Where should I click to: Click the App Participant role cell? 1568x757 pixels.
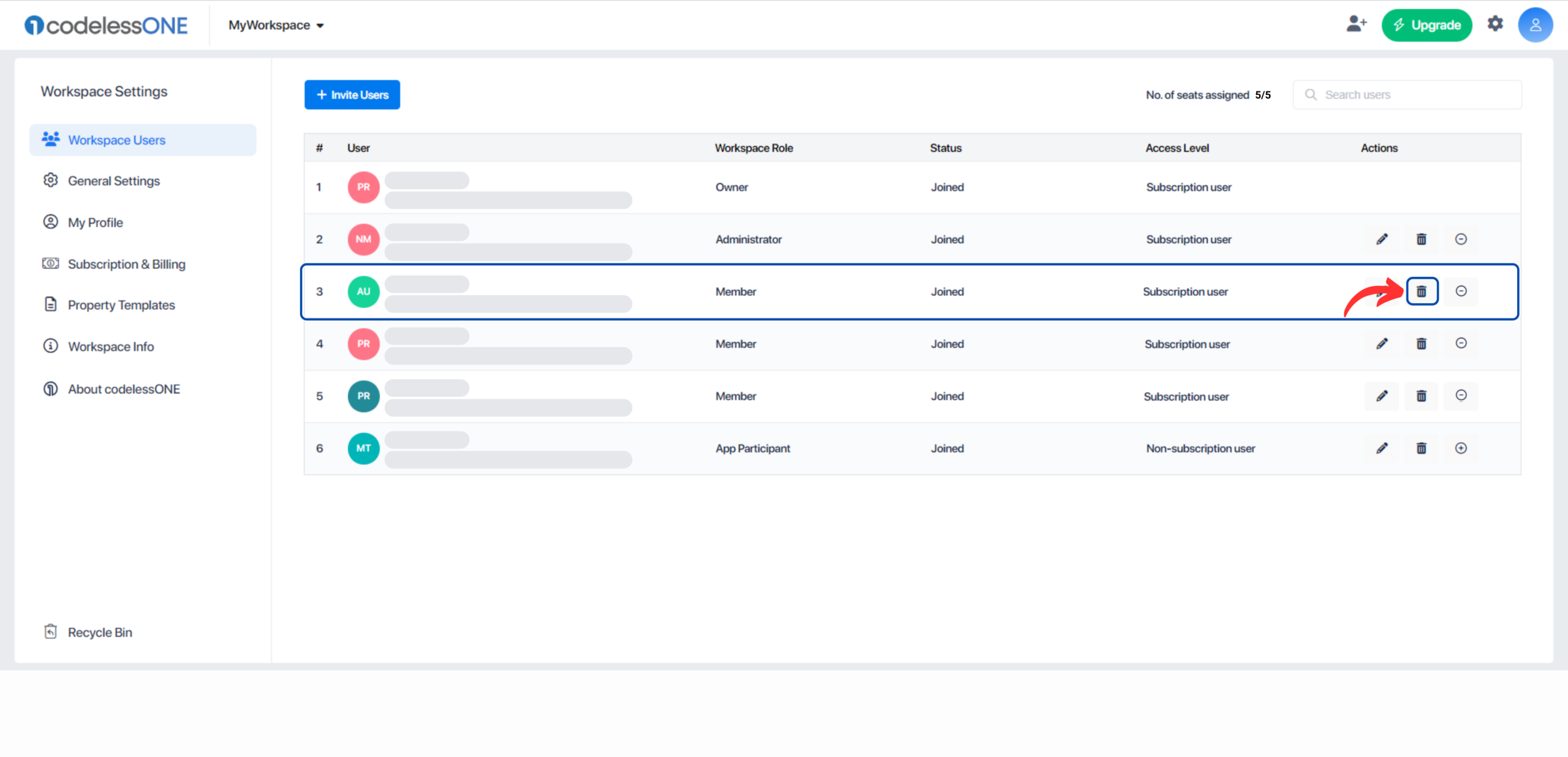click(753, 448)
